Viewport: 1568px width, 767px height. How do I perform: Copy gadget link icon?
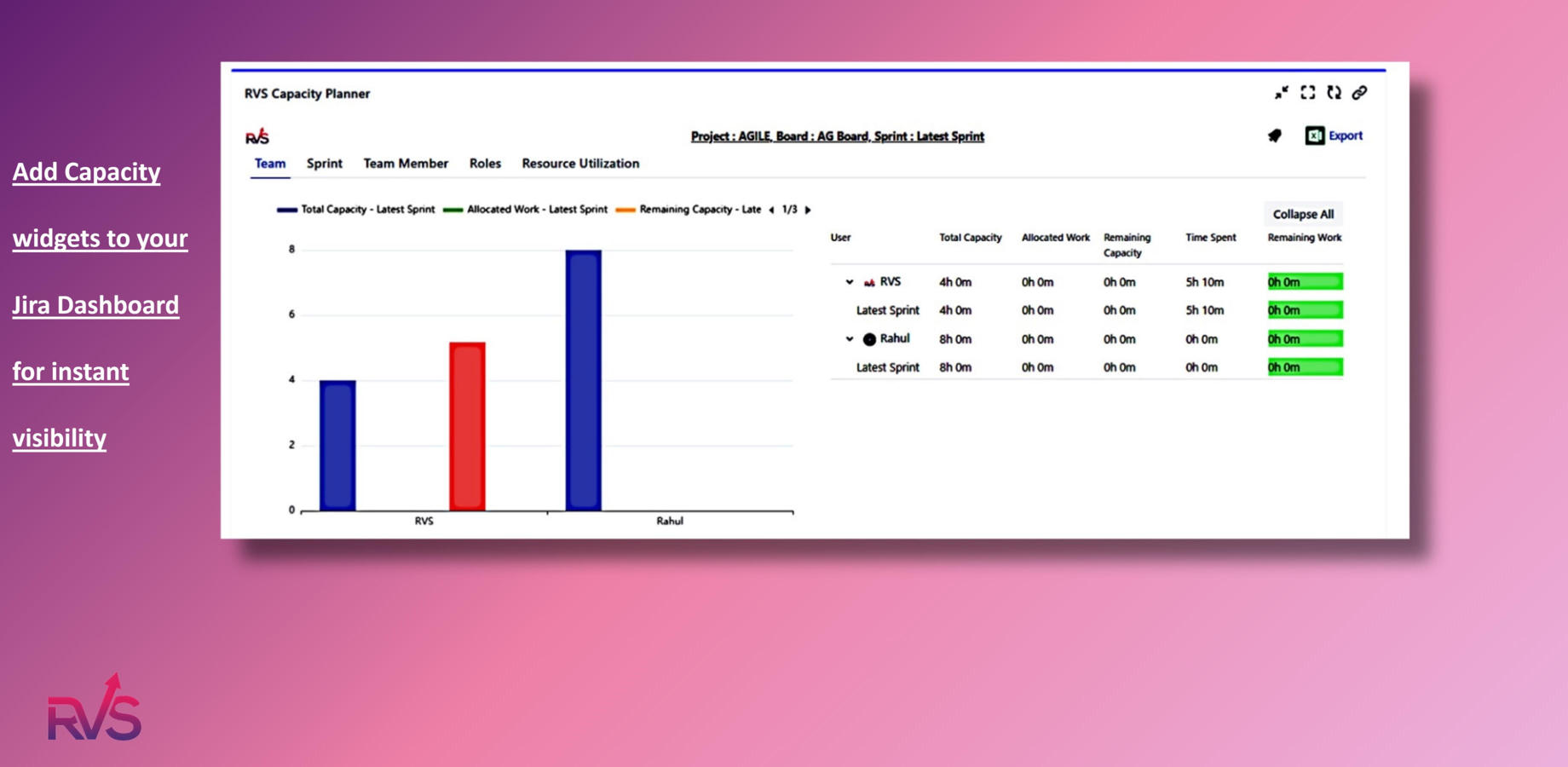(1359, 92)
